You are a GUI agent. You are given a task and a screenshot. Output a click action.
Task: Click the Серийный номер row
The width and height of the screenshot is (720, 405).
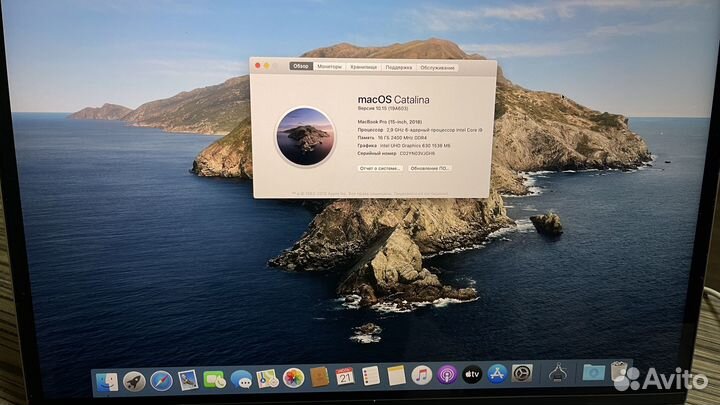pos(396,153)
